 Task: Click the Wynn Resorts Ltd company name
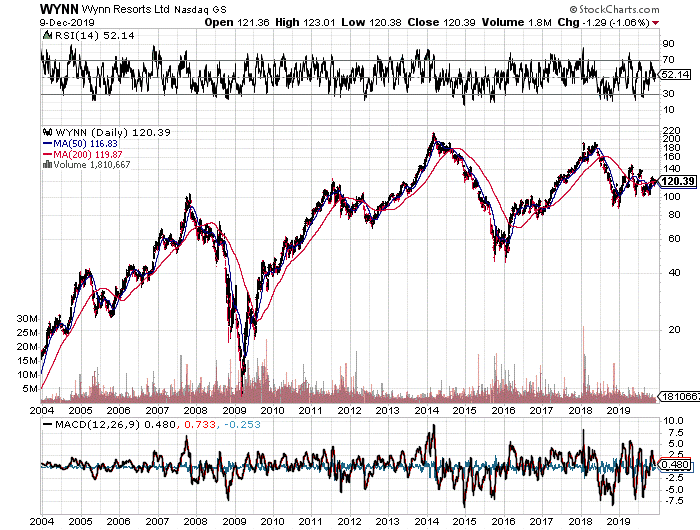point(125,9)
